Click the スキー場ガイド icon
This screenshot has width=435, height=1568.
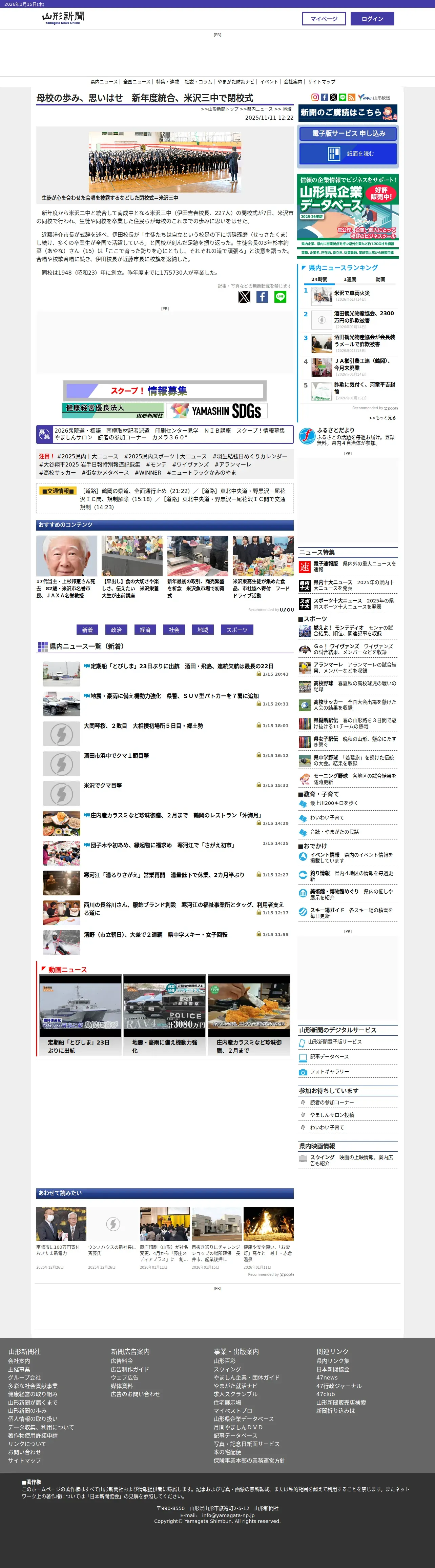click(x=303, y=912)
